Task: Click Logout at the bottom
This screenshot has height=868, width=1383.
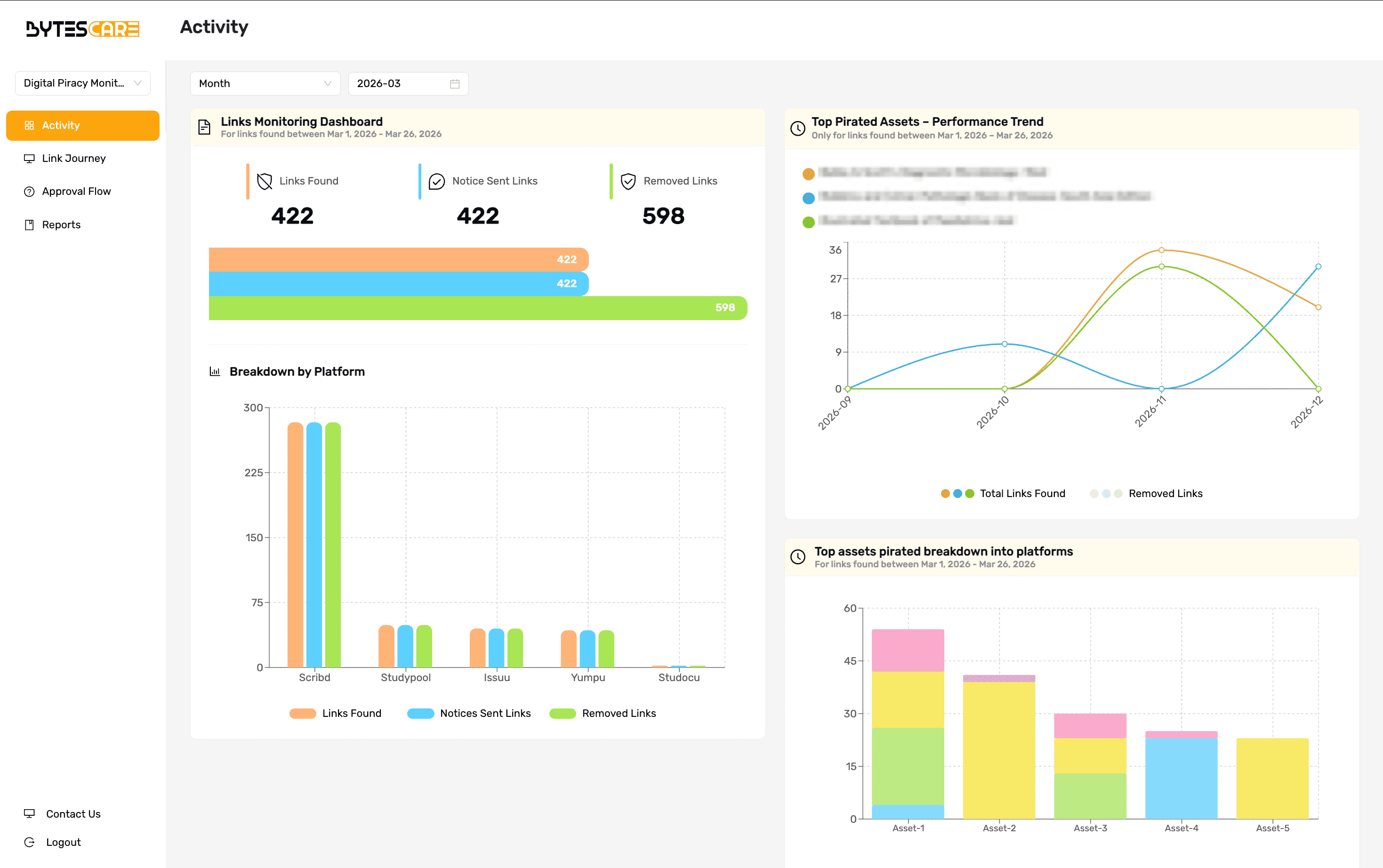Action: click(x=63, y=842)
